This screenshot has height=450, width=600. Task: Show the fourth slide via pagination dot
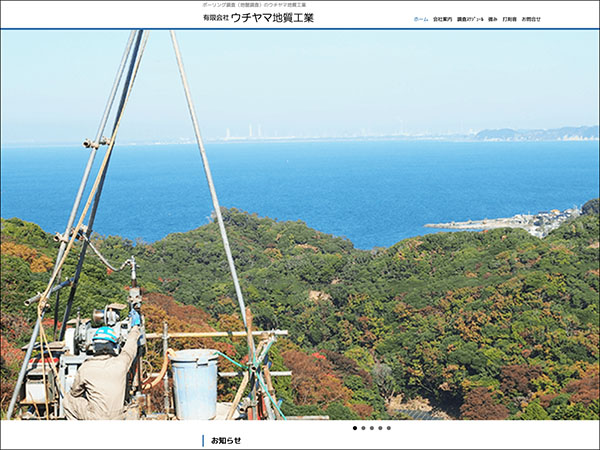(380, 428)
